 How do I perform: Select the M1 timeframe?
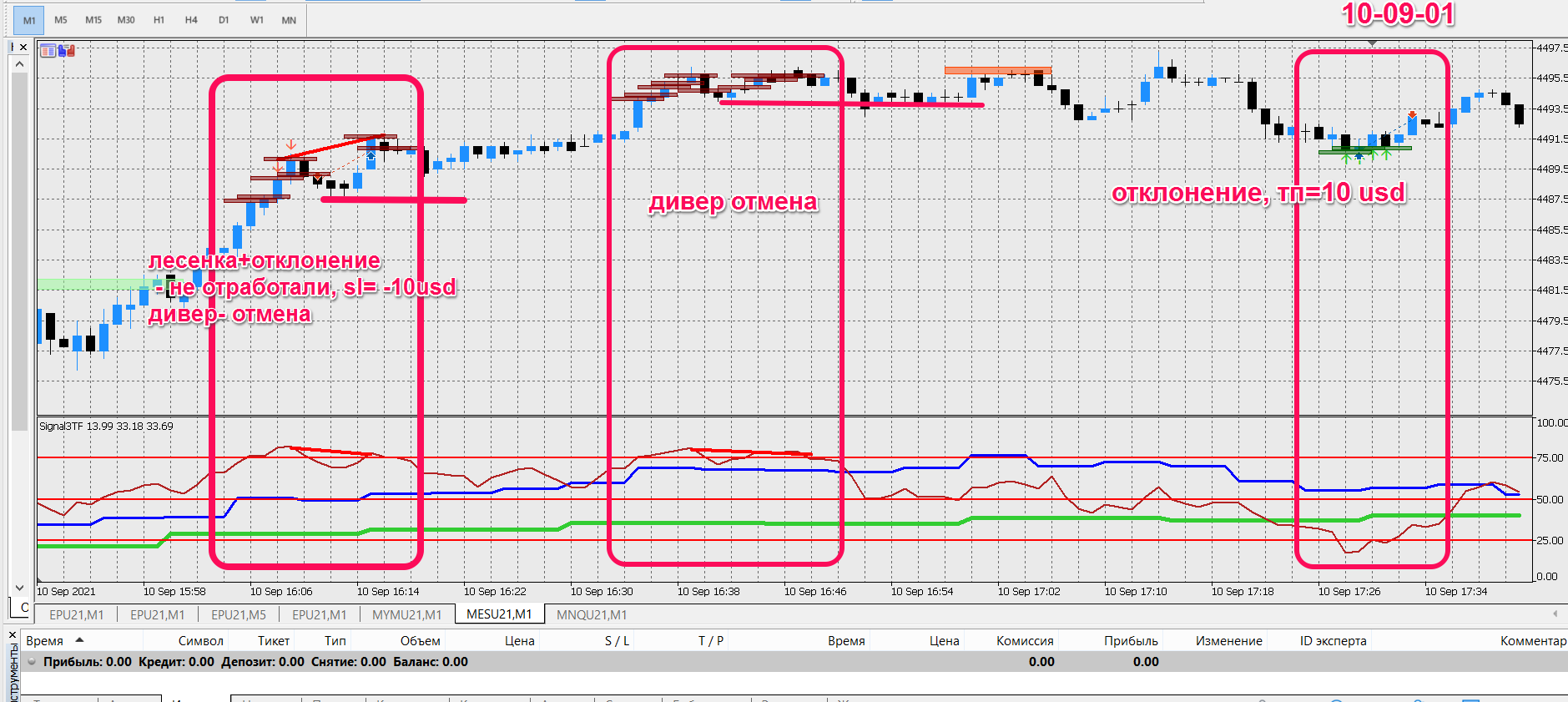[29, 20]
